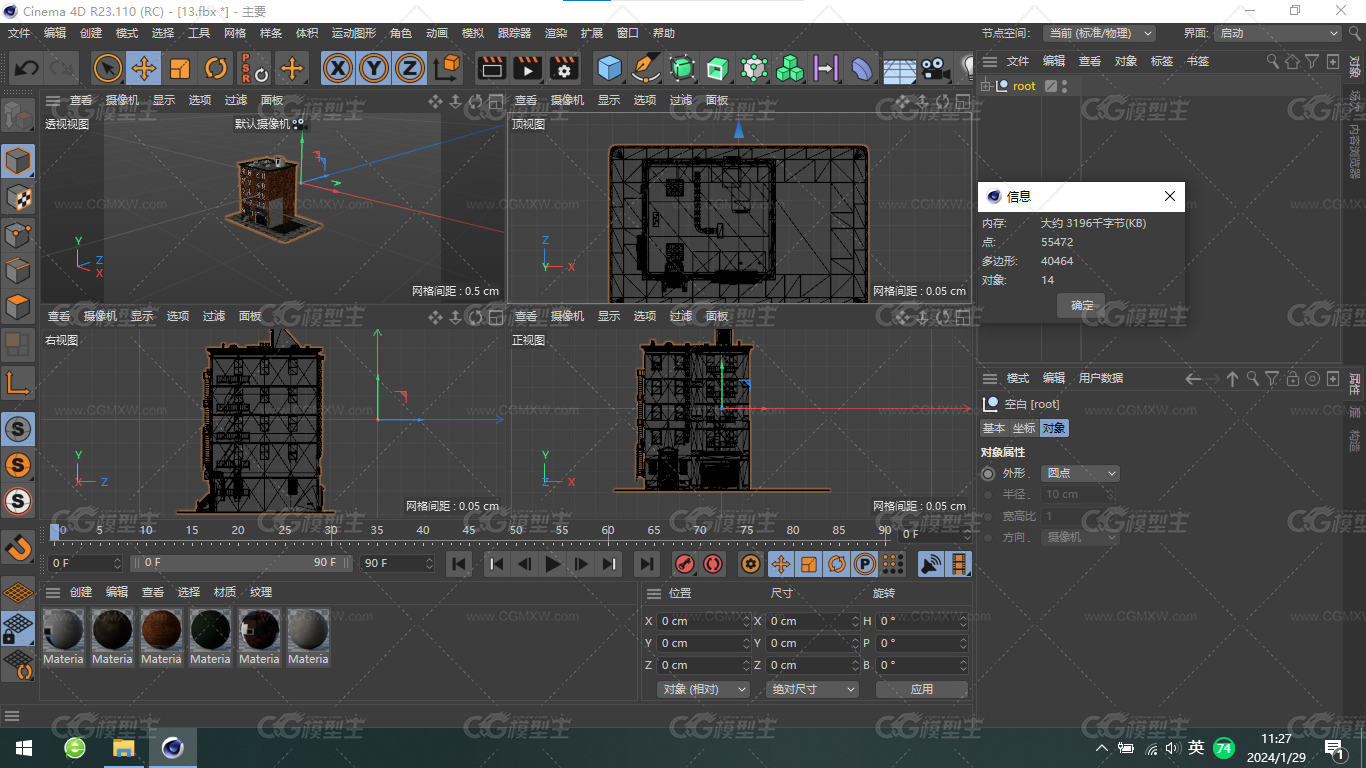Select the Live Selection arrow tool
Viewport: 1366px width, 768px height.
point(108,68)
